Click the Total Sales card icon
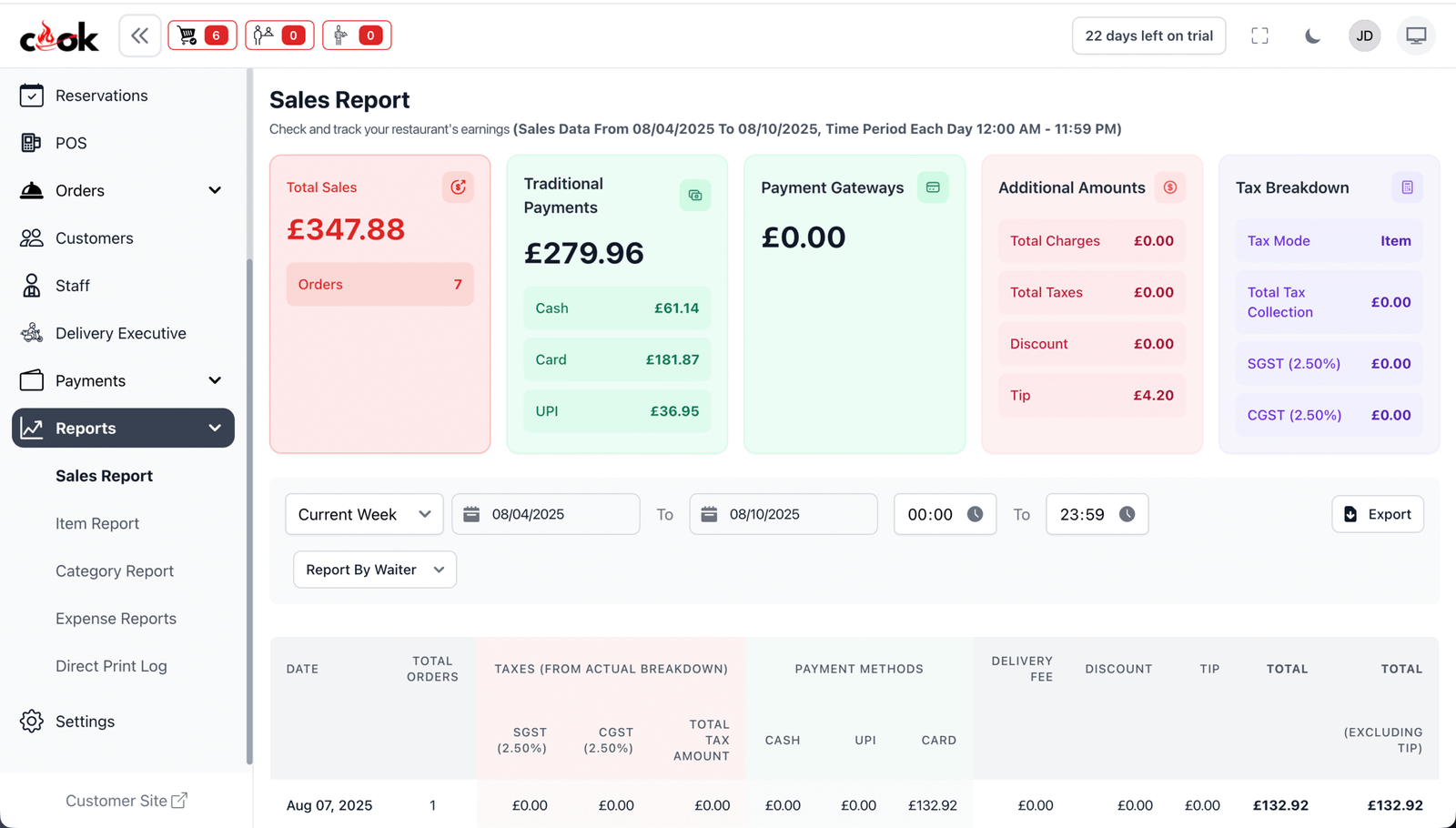This screenshot has width=1456, height=828. pos(458,187)
